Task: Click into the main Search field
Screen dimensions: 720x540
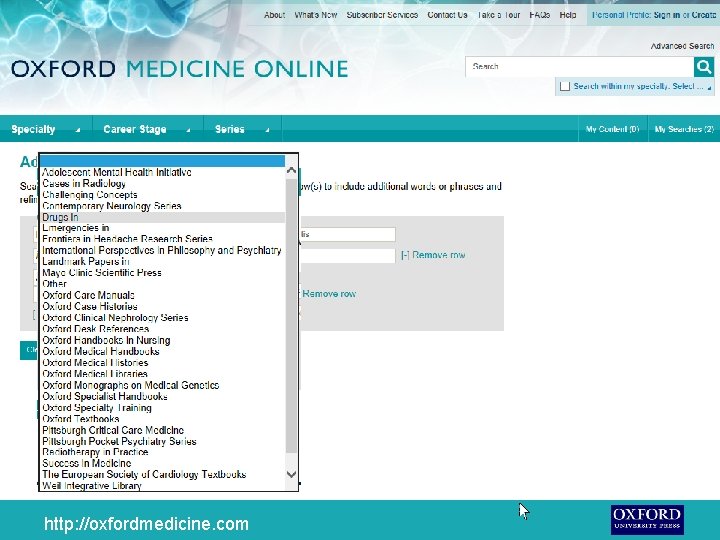Action: (579, 67)
